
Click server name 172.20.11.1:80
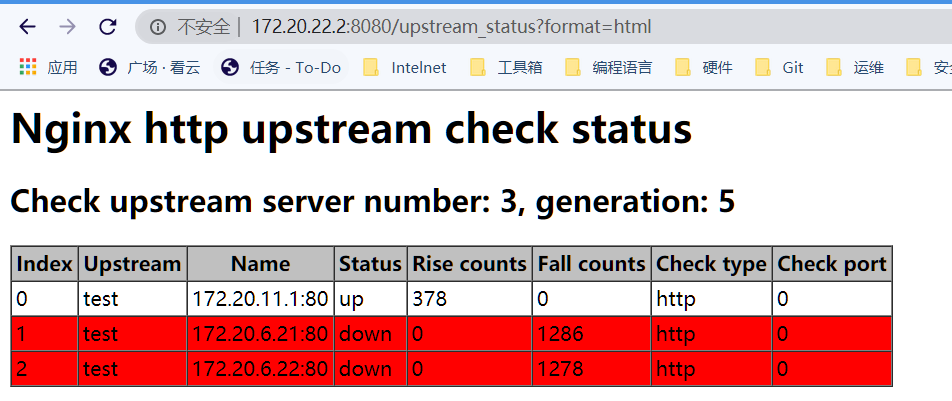click(260, 298)
